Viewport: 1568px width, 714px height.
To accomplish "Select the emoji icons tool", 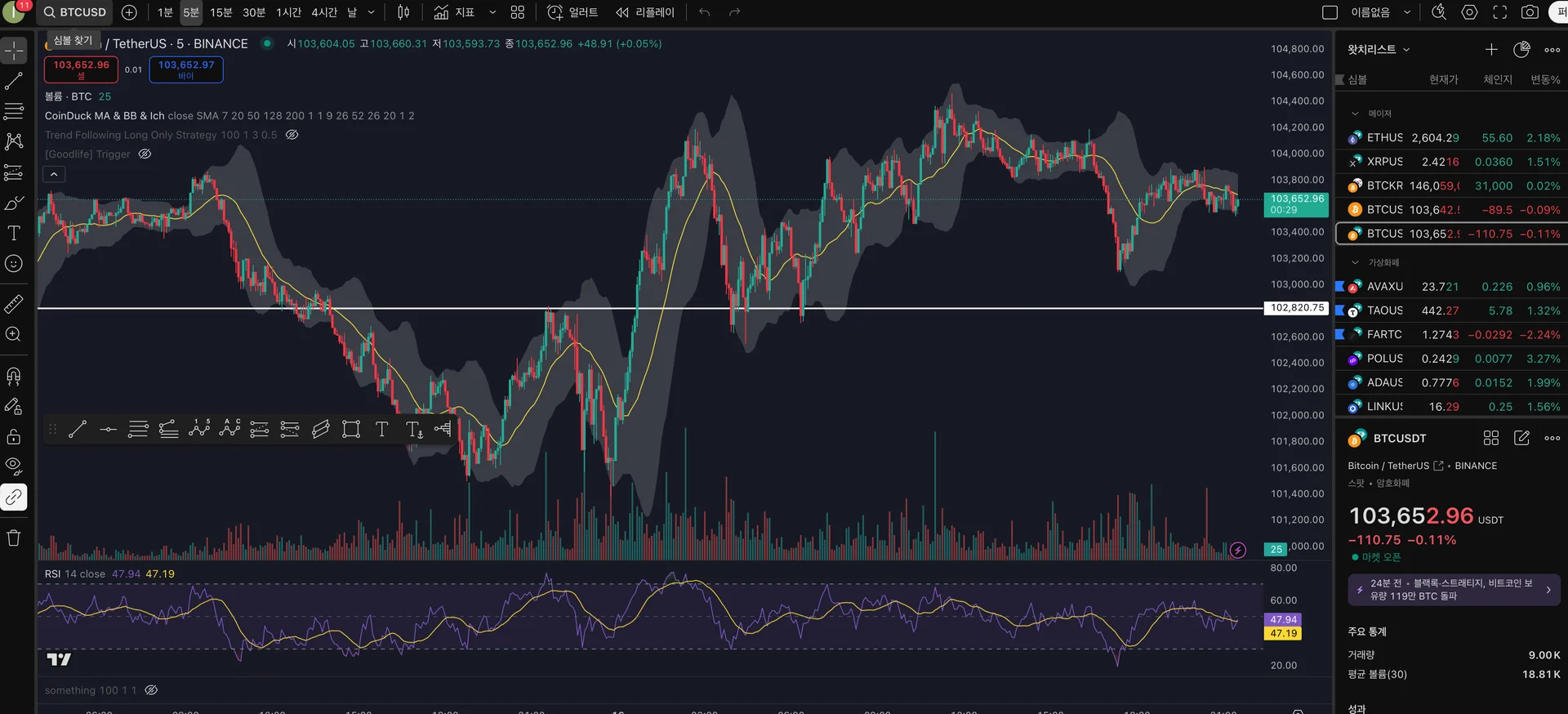I will (14, 264).
